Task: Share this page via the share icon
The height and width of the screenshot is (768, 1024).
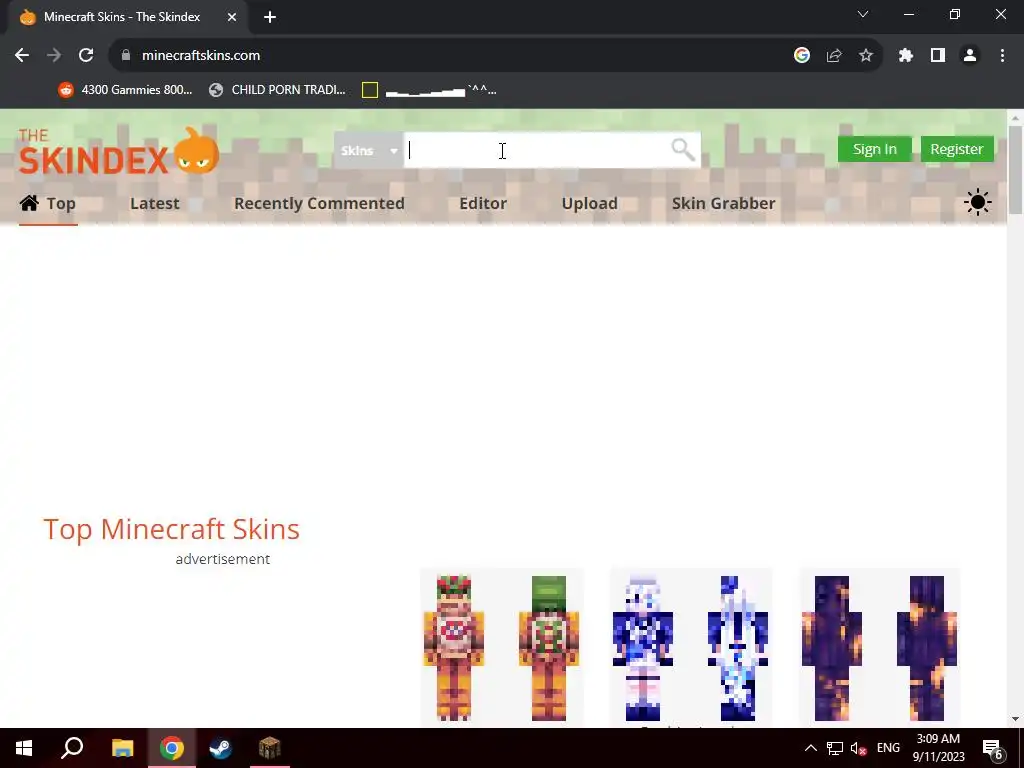Action: 834,56
